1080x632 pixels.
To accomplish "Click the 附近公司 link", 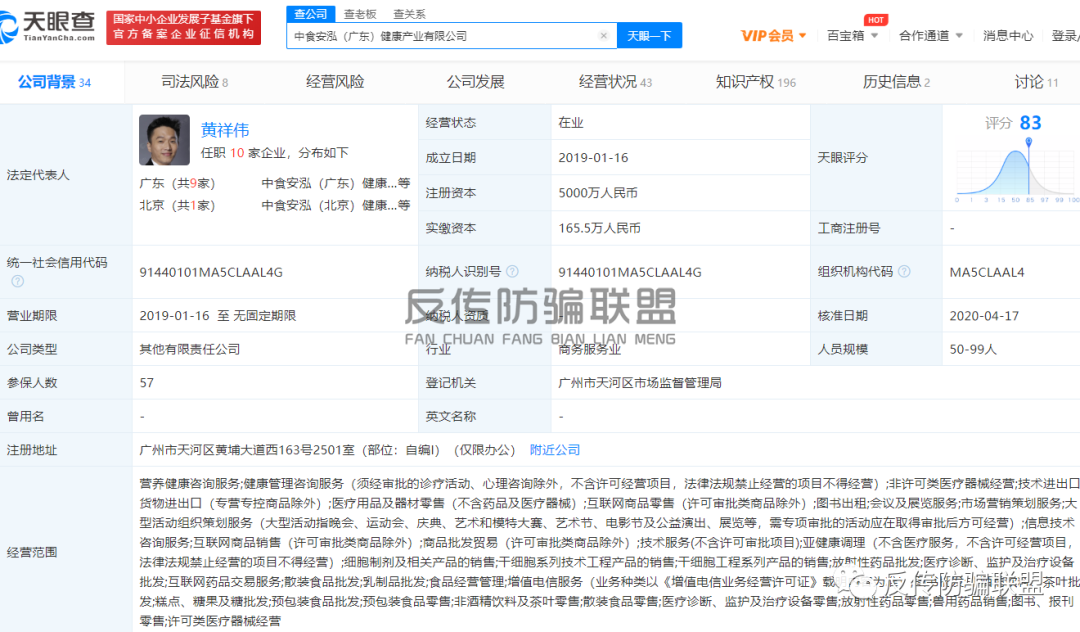I will pos(555,450).
